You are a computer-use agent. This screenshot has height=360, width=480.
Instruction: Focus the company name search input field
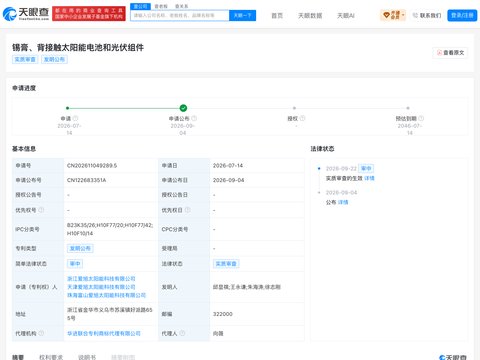click(x=180, y=15)
